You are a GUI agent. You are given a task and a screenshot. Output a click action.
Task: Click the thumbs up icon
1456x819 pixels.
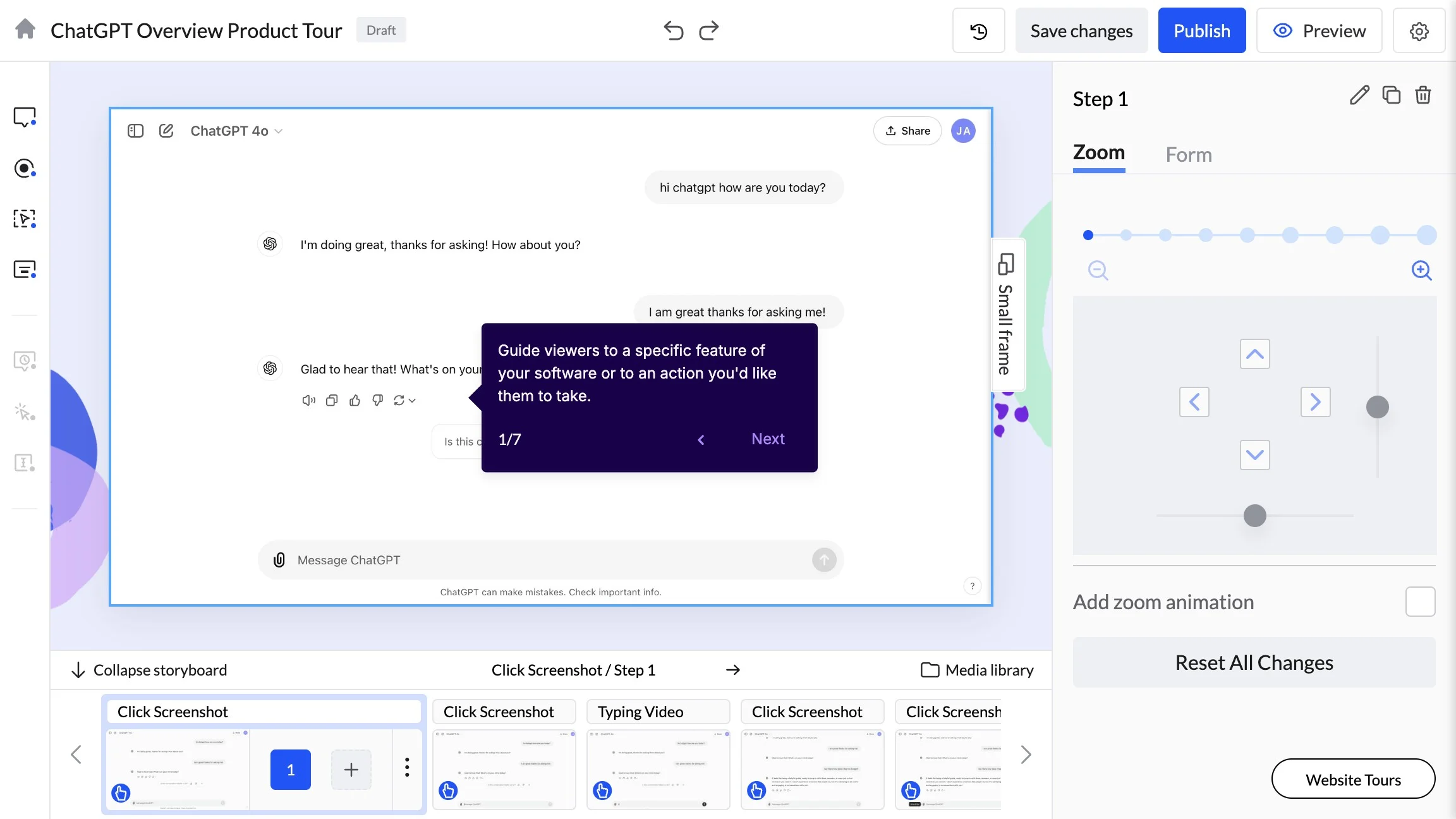click(355, 400)
